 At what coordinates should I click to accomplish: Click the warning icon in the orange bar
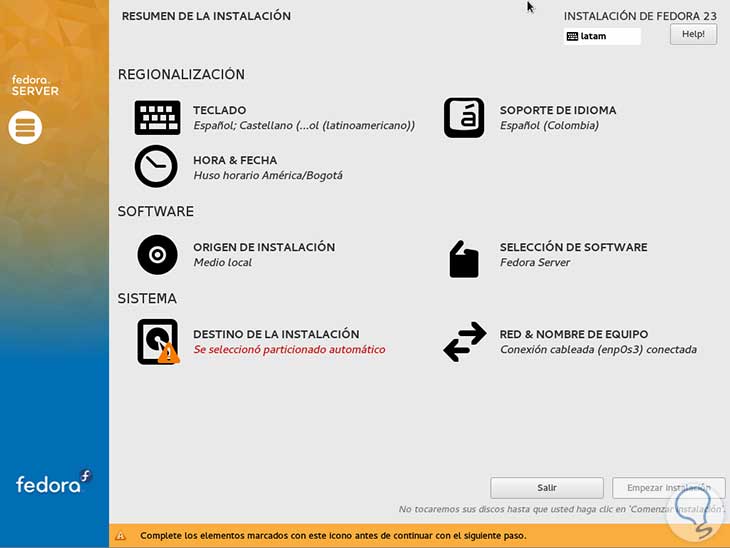point(120,535)
